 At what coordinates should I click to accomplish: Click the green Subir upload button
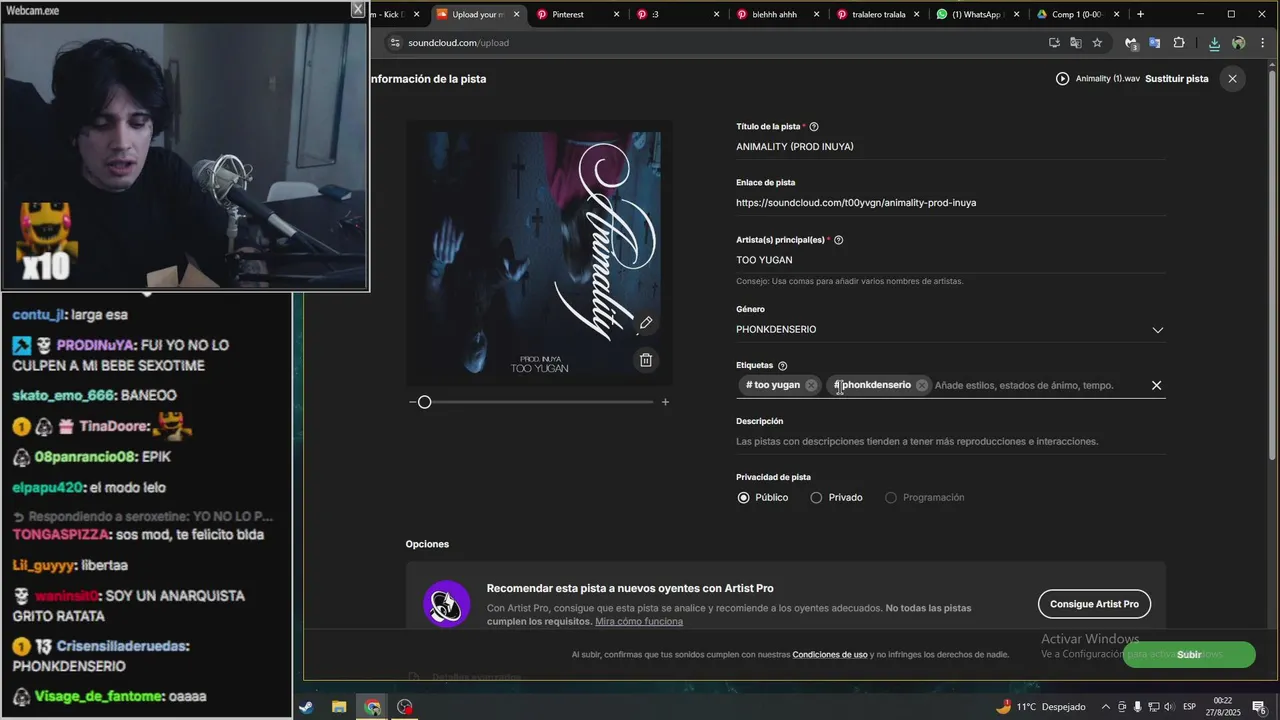point(1189,654)
